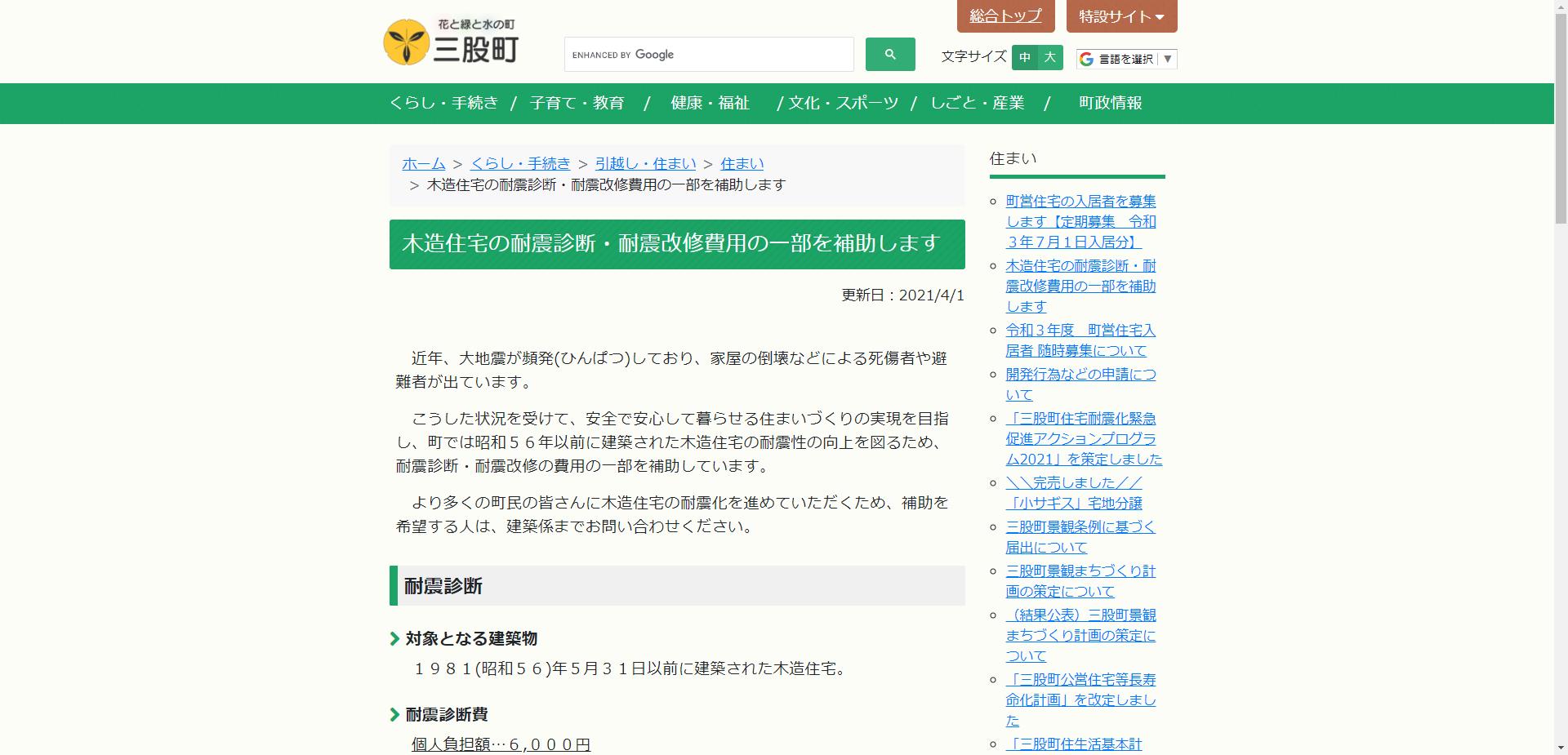This screenshot has height=755, width=1568.
Task: Click the 総合トップ button
Action: pos(1004,16)
